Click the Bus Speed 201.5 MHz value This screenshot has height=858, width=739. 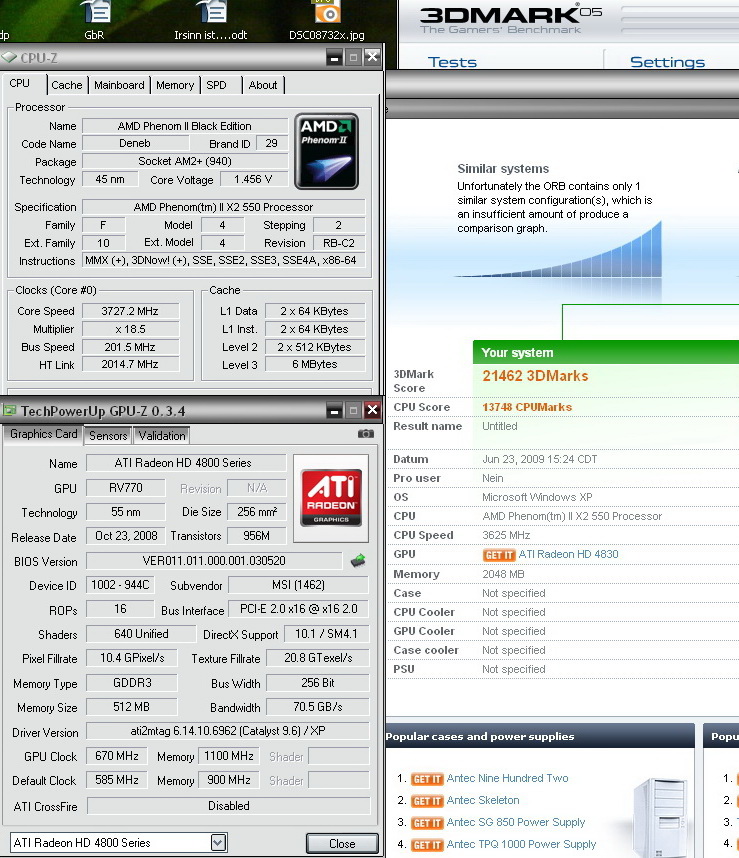tap(130, 347)
